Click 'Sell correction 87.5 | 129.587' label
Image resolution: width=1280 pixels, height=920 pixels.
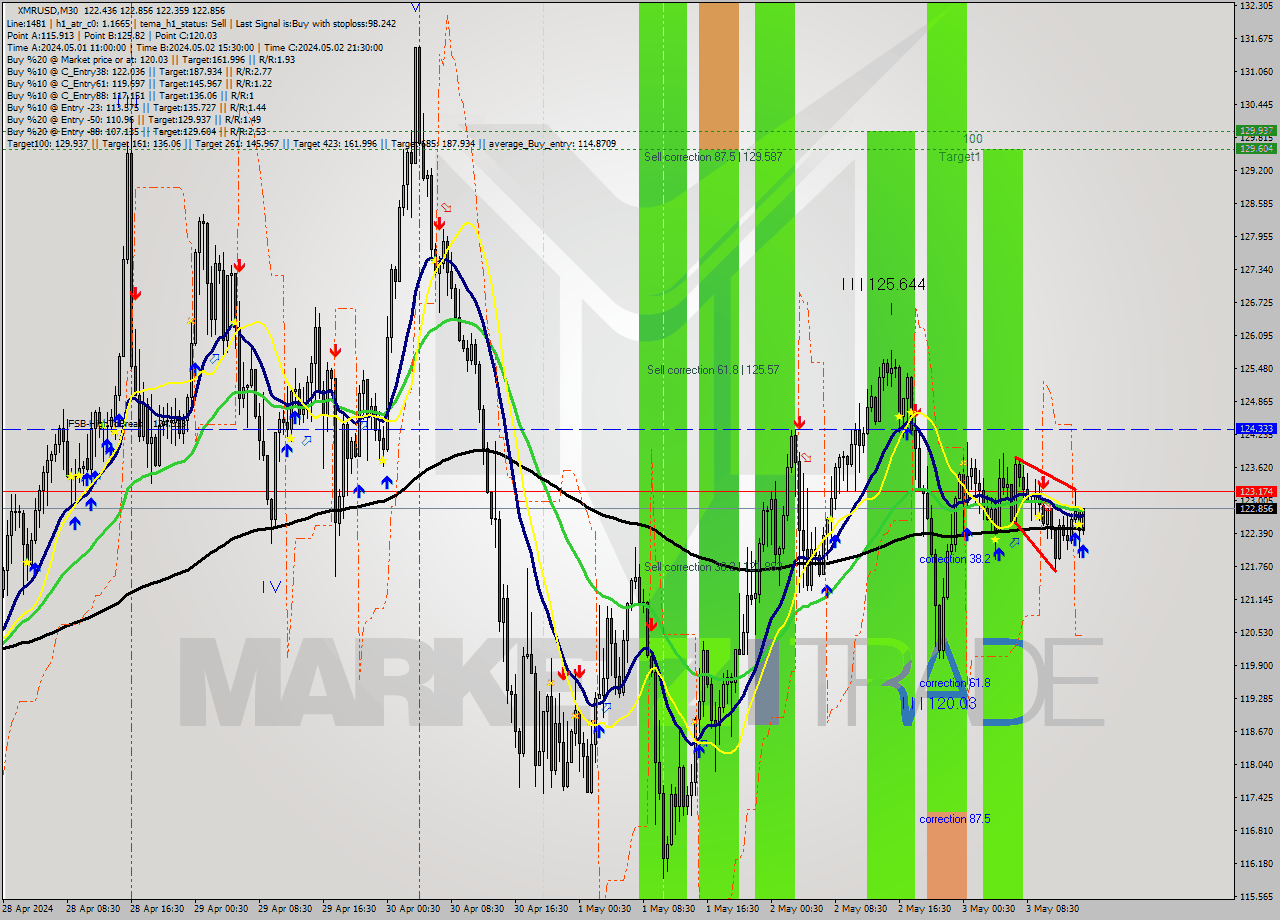[x=714, y=157]
